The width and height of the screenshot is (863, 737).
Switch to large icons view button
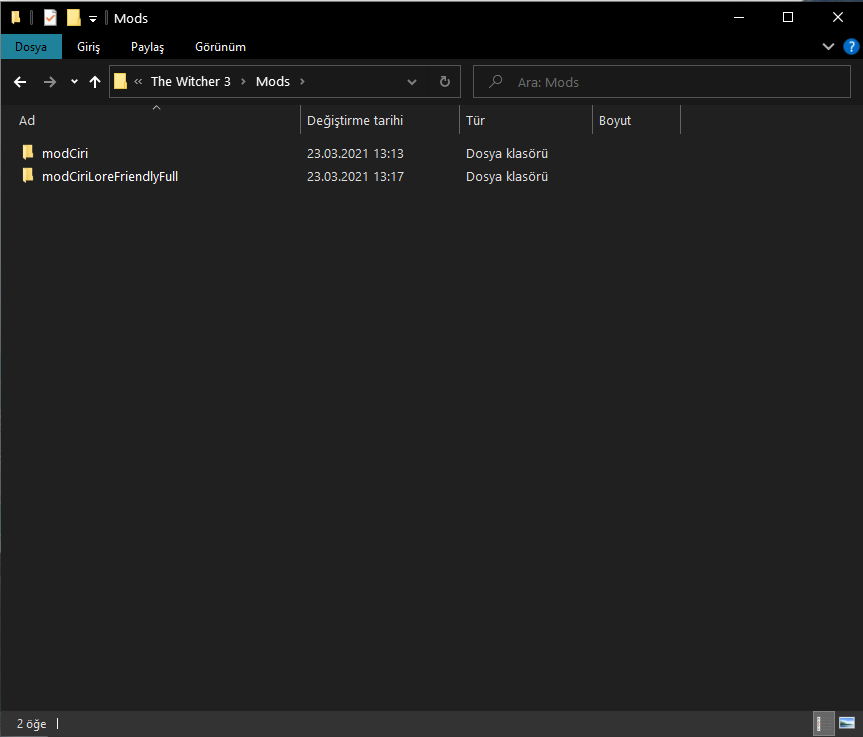click(847, 723)
